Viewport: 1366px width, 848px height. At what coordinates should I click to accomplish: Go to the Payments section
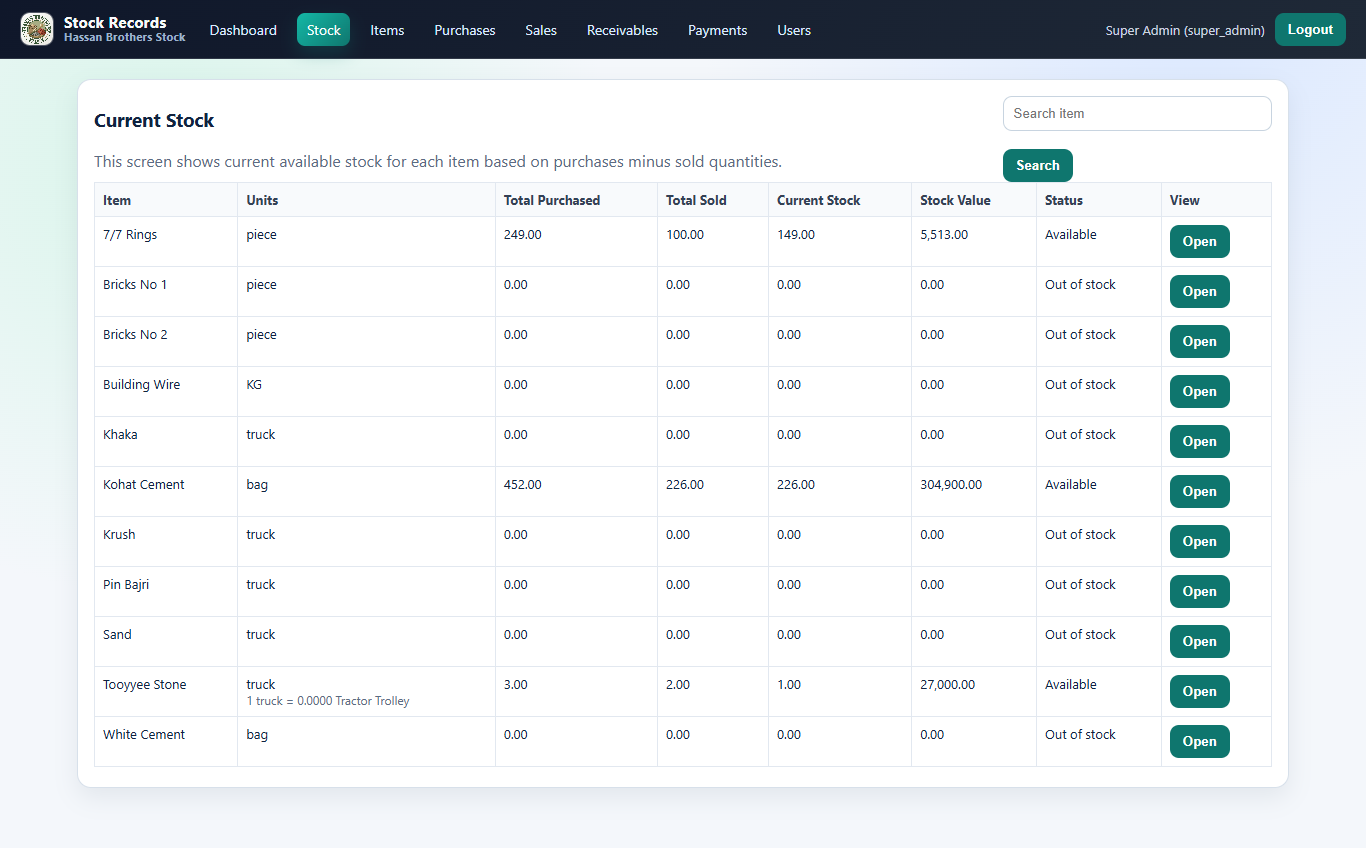[717, 30]
